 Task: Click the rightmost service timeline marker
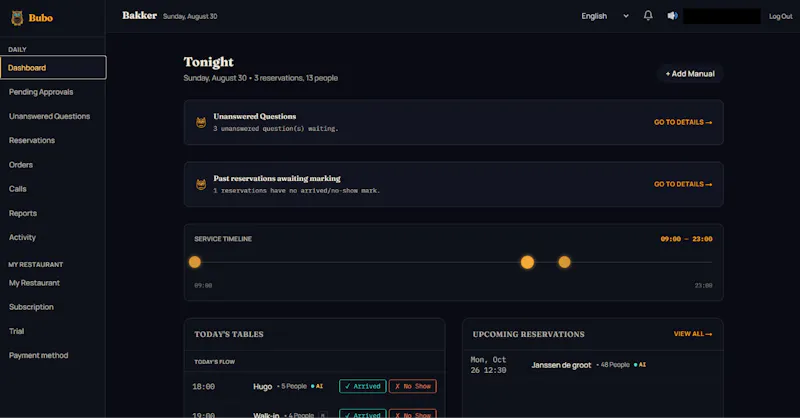coord(564,262)
